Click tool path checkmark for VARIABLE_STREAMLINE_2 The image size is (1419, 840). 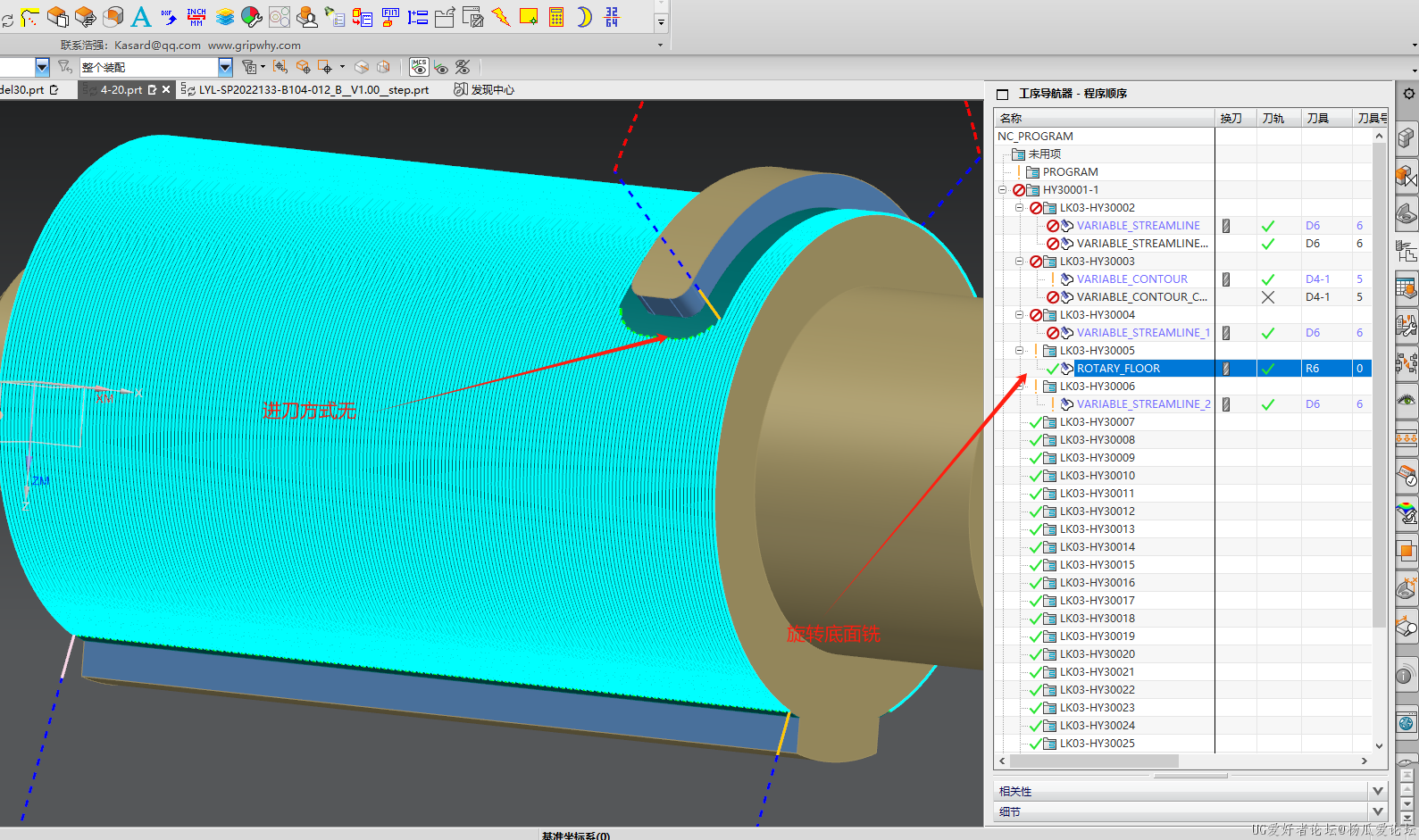(x=1268, y=404)
